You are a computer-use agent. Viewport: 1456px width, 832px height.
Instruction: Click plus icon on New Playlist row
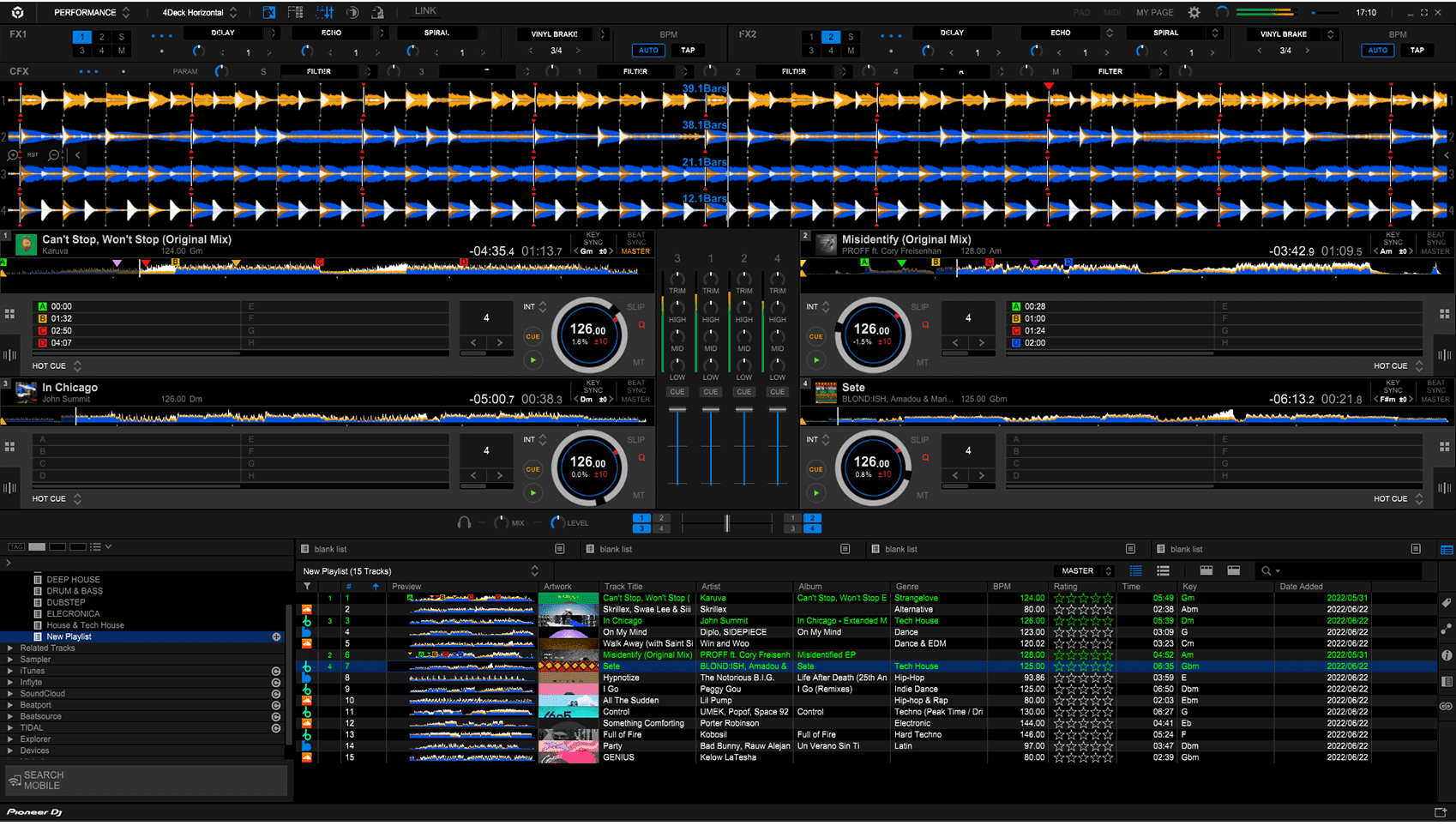(276, 636)
